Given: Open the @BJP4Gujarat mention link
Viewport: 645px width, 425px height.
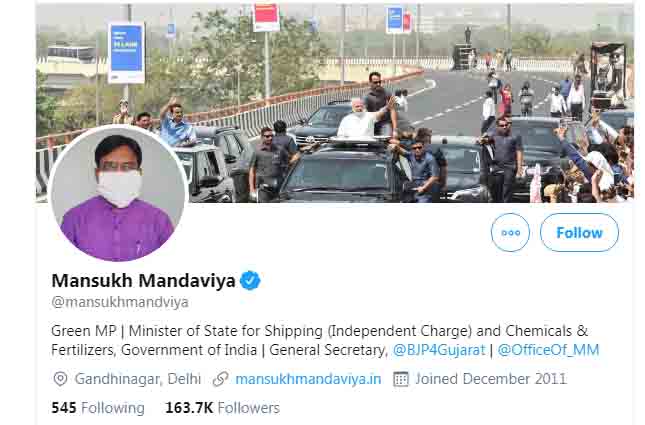Looking at the screenshot, I should pos(439,350).
